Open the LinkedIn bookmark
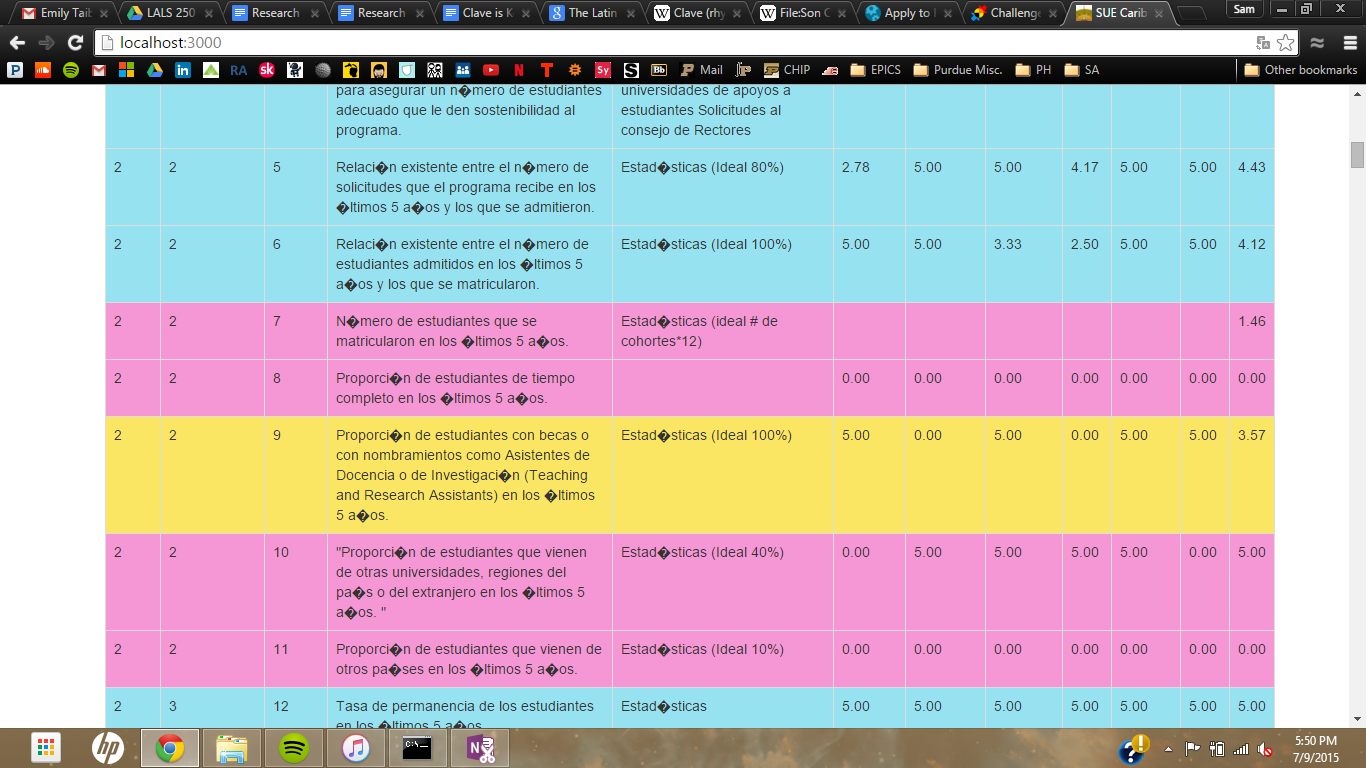Viewport: 1366px width, 768px height. pos(183,70)
